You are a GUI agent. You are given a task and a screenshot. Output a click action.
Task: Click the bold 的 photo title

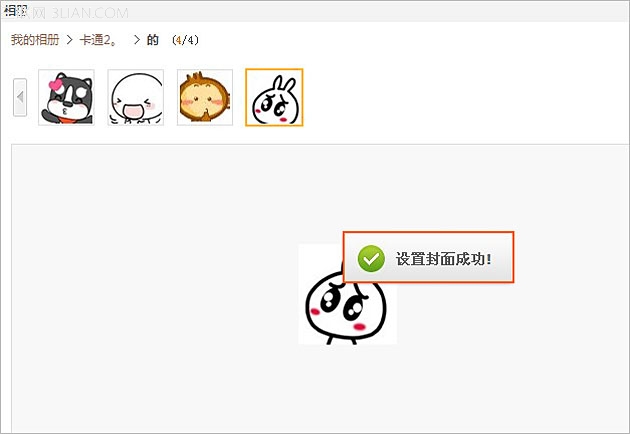click(x=153, y=40)
